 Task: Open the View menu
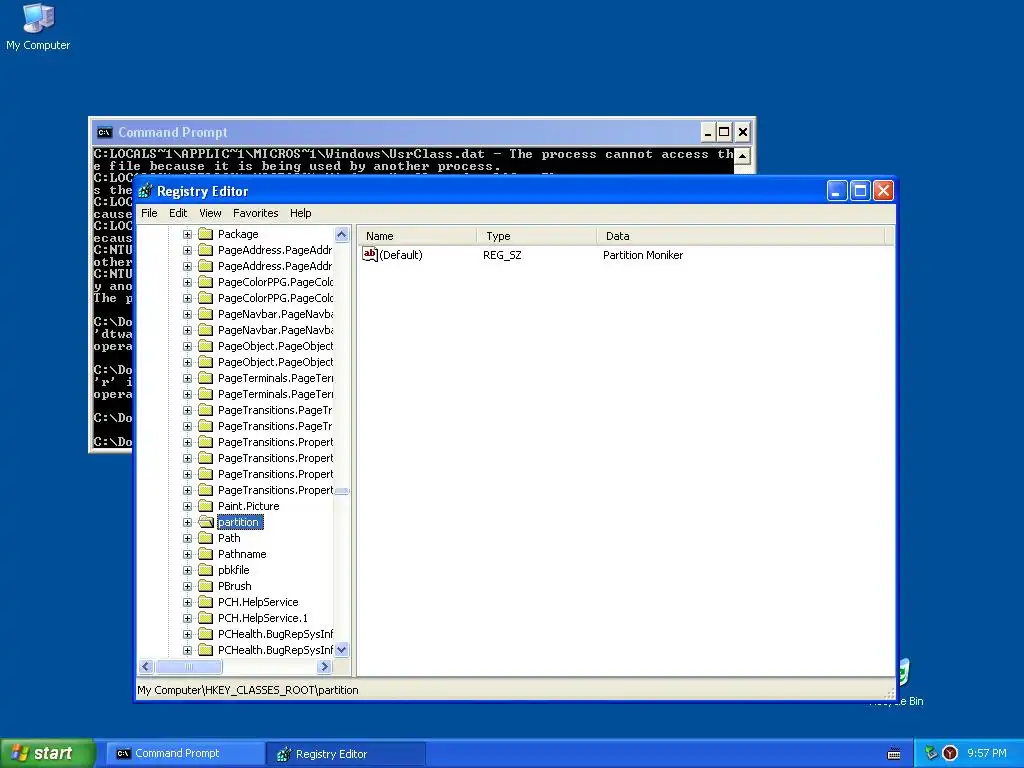click(210, 213)
